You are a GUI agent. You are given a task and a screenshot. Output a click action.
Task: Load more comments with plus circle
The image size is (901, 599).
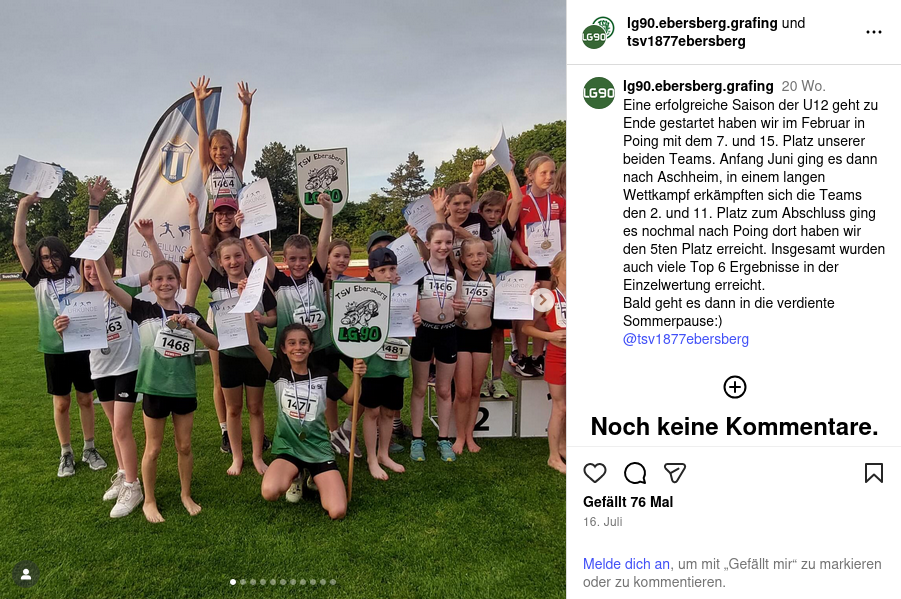tap(734, 387)
